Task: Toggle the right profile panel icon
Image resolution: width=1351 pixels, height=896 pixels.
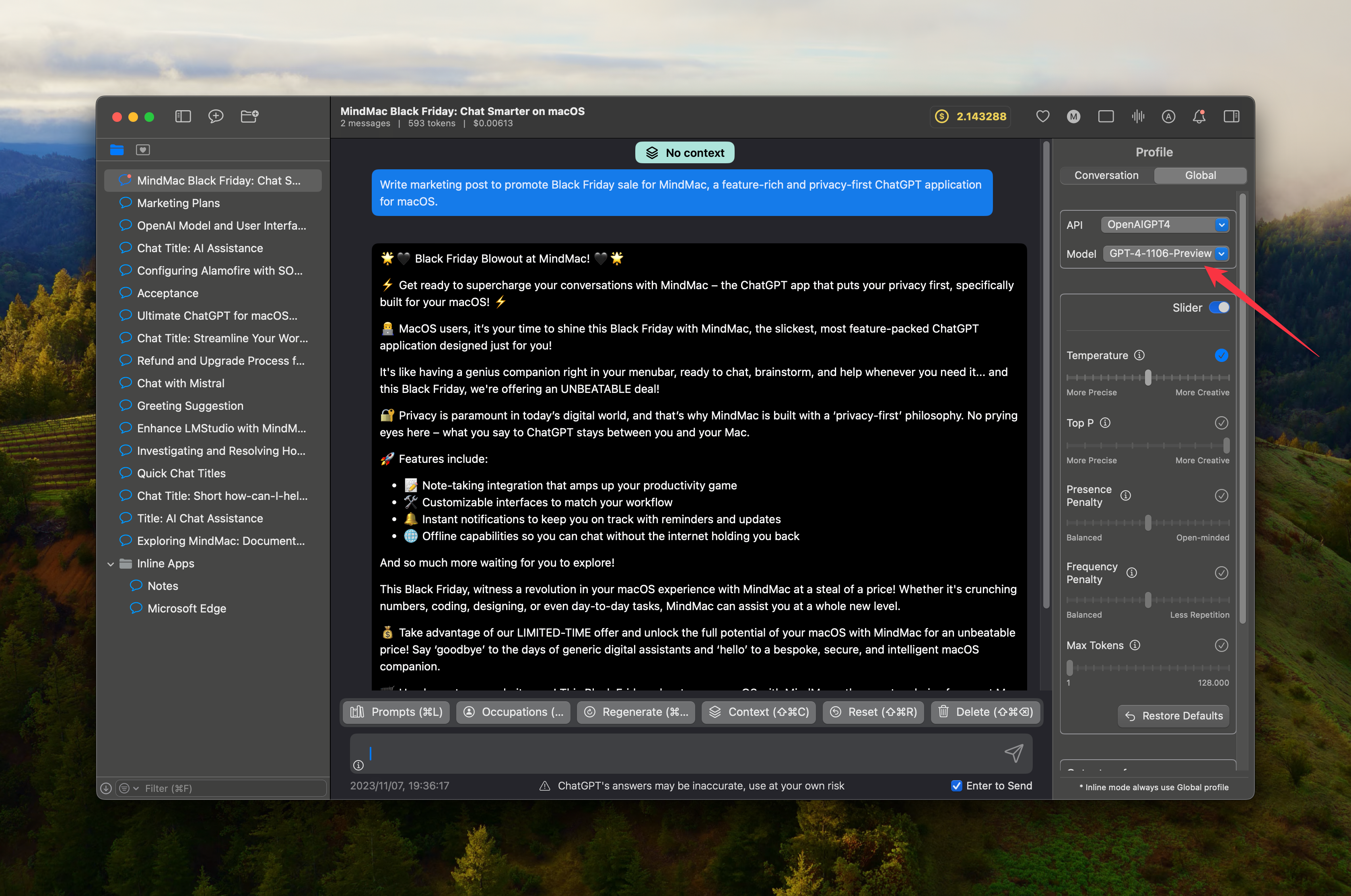Action: pyautogui.click(x=1232, y=117)
